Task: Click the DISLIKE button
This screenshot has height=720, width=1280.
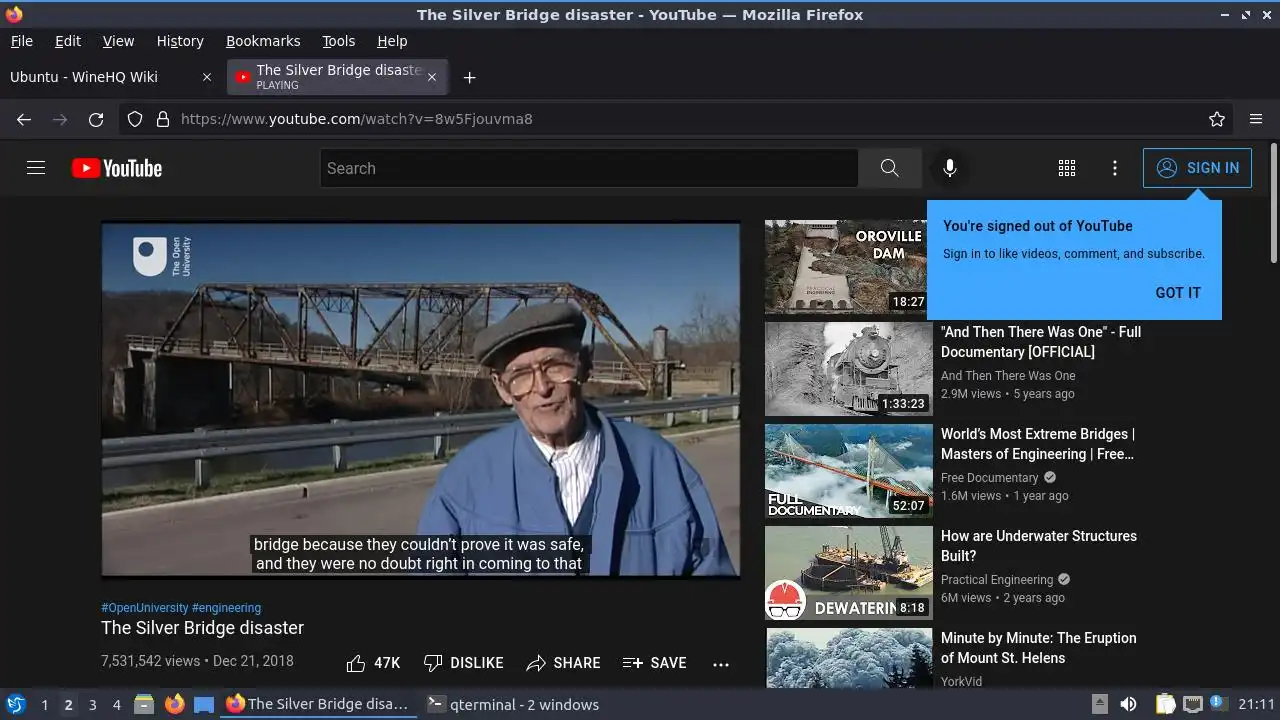Action: pos(463,663)
